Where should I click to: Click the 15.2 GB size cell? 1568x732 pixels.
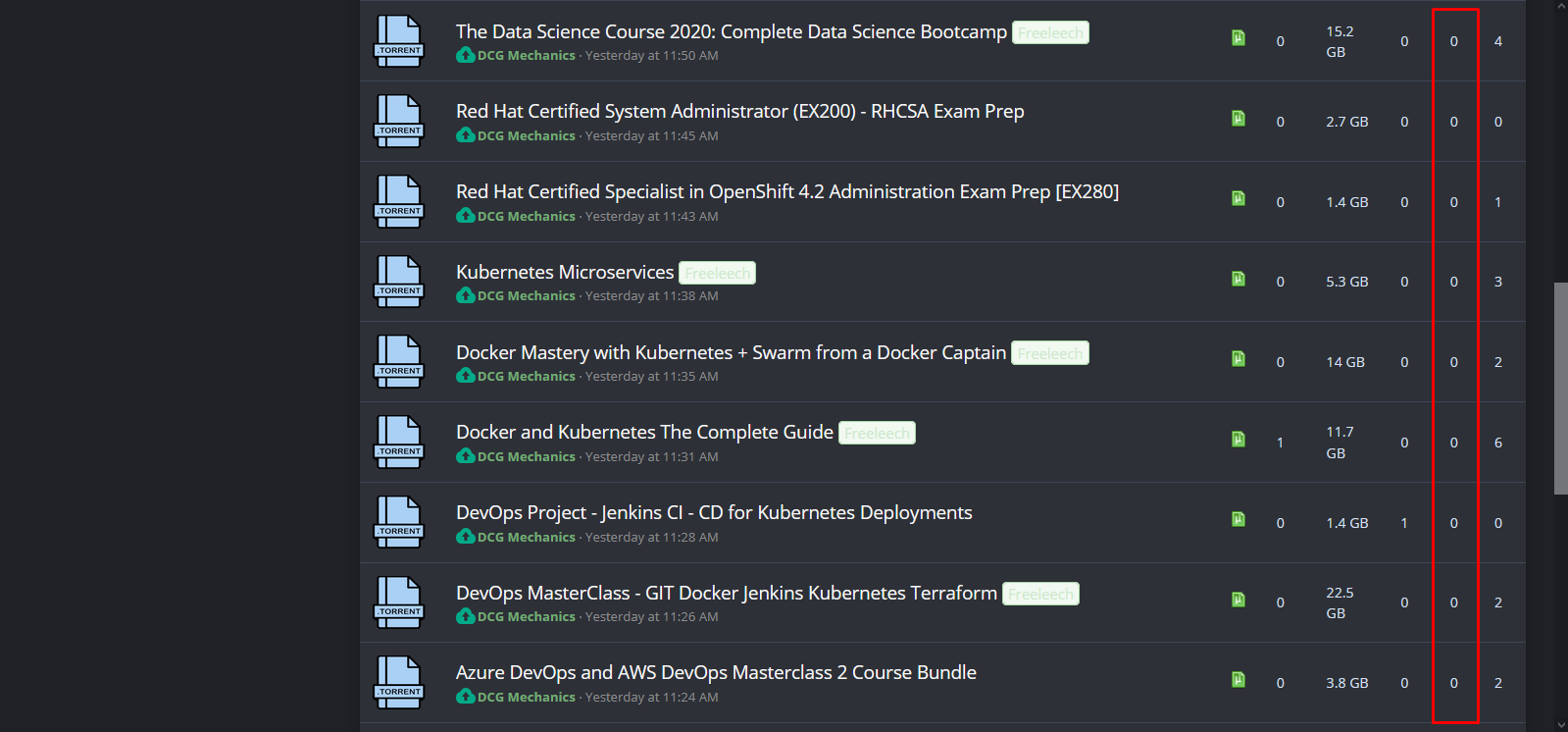coord(1340,41)
